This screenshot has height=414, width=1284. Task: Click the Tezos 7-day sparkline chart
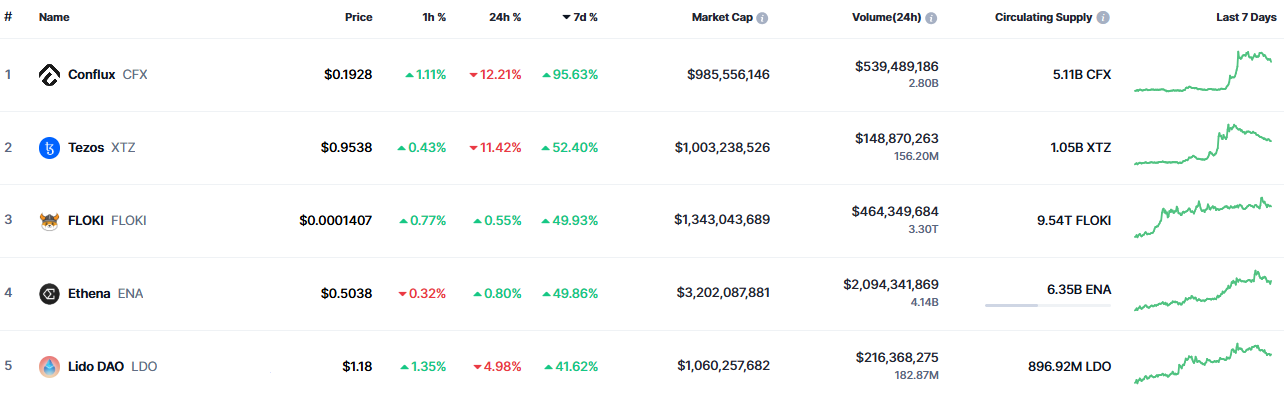point(1203,145)
